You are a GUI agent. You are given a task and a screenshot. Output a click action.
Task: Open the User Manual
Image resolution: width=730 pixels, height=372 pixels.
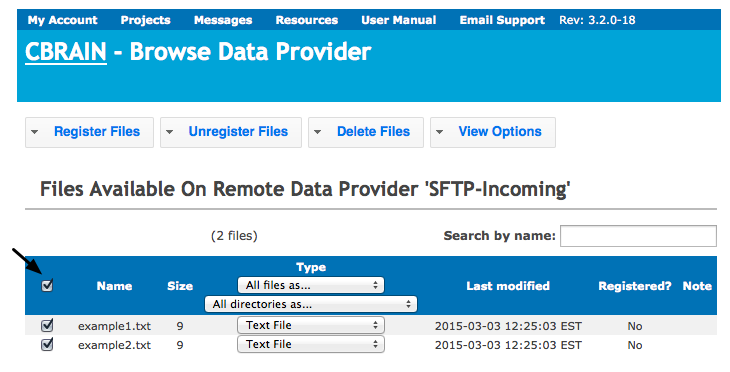click(399, 20)
